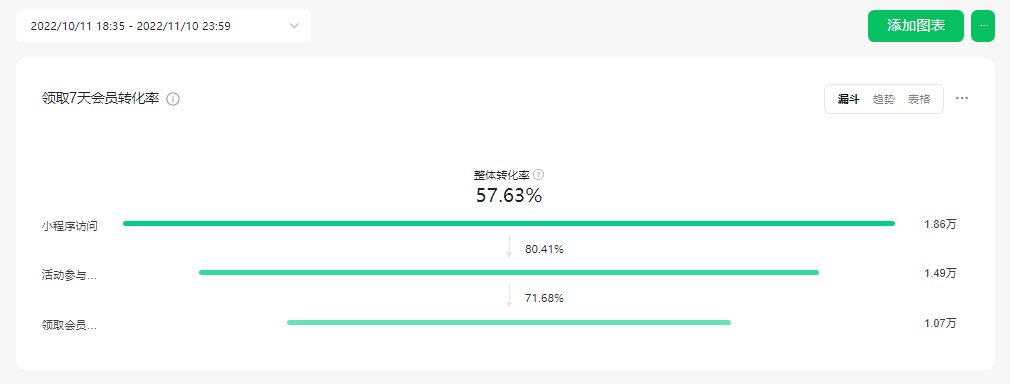The image size is (1010, 384).
Task: Click arrow showing 80.41% conversion step
Action: tap(509, 247)
